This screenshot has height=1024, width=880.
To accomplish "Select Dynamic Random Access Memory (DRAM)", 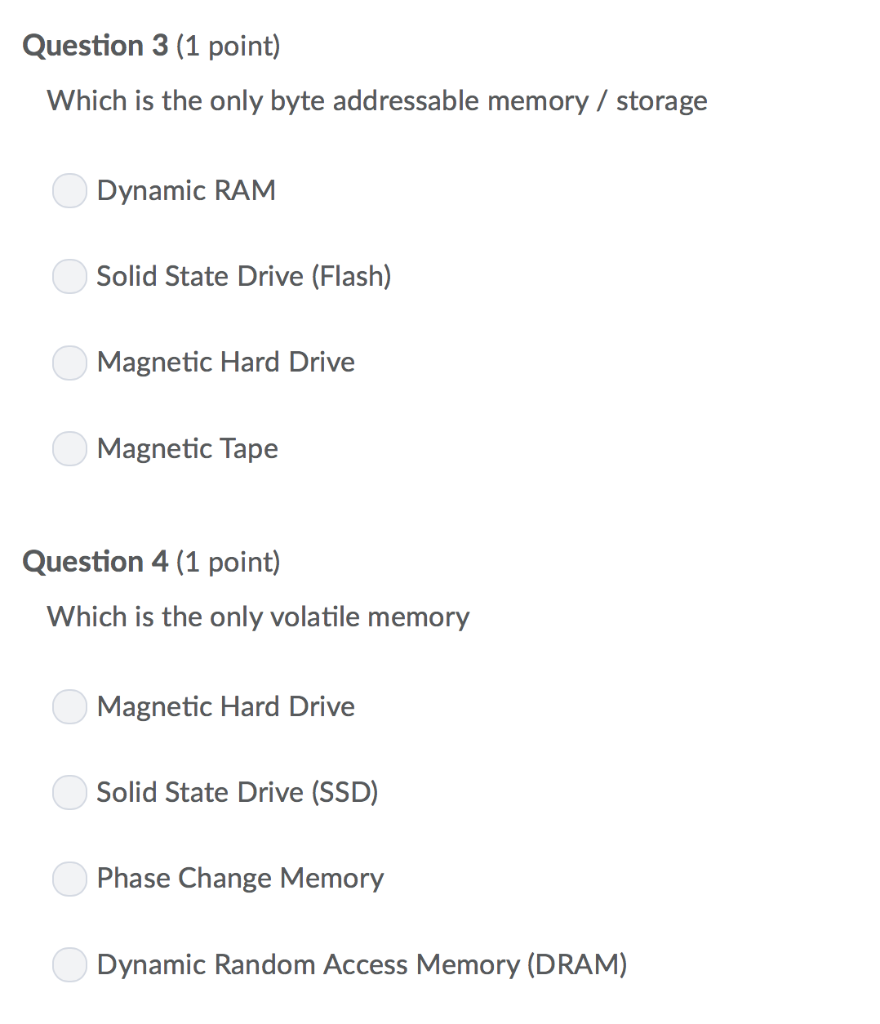I will pos(69,964).
